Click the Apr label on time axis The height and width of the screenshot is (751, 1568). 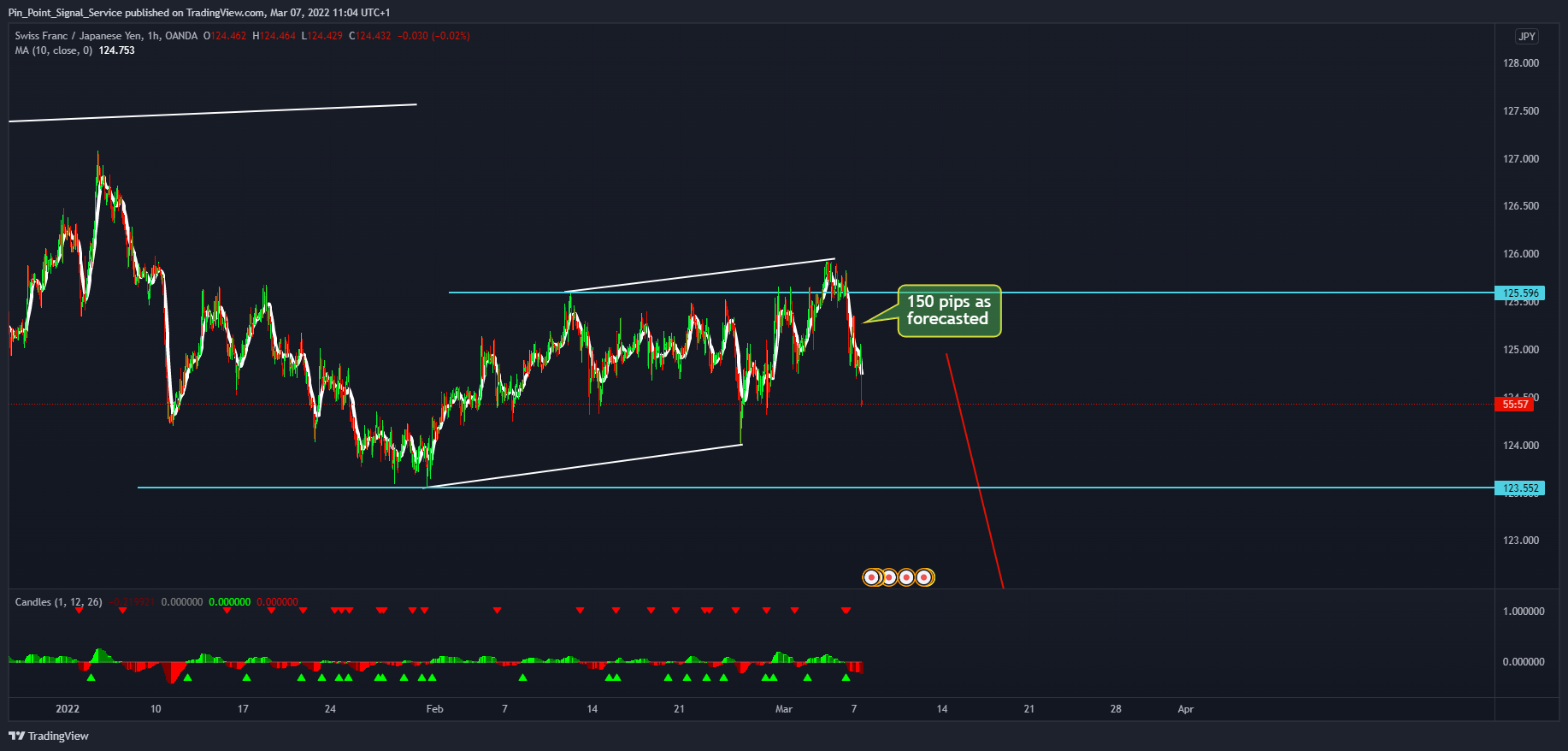coord(1185,709)
